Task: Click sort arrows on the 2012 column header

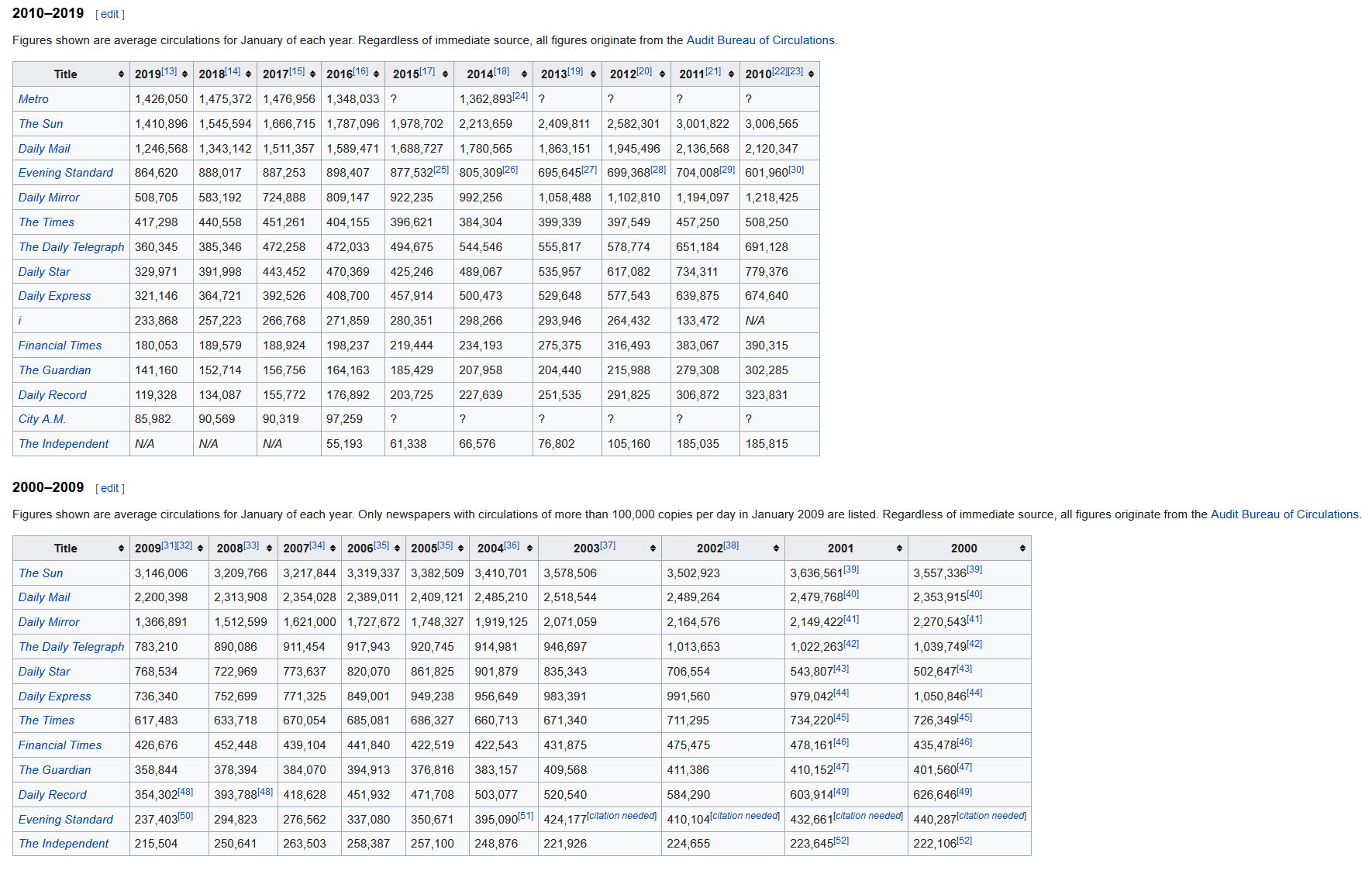Action: coord(662,74)
